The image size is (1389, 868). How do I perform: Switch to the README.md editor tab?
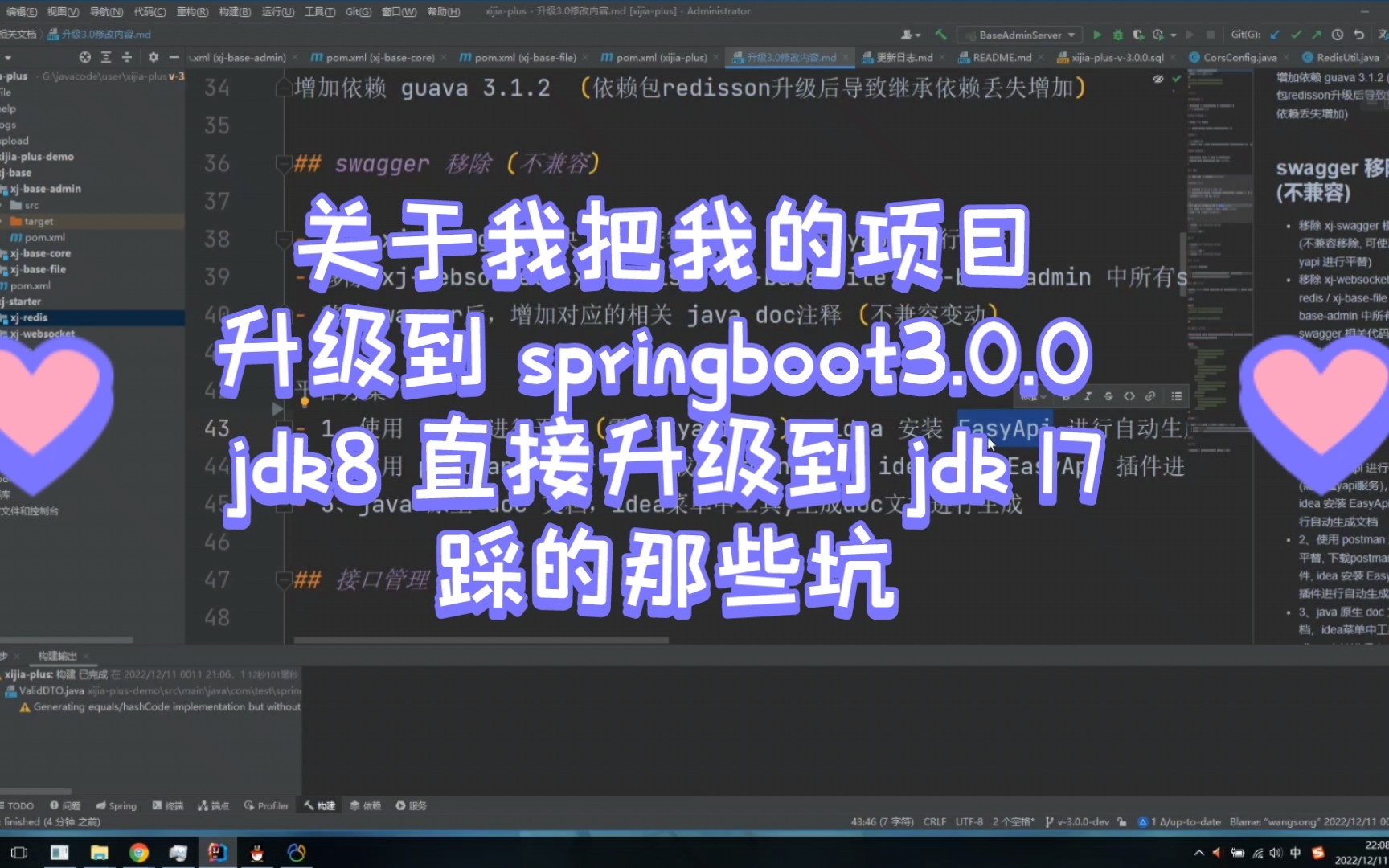click(1002, 57)
